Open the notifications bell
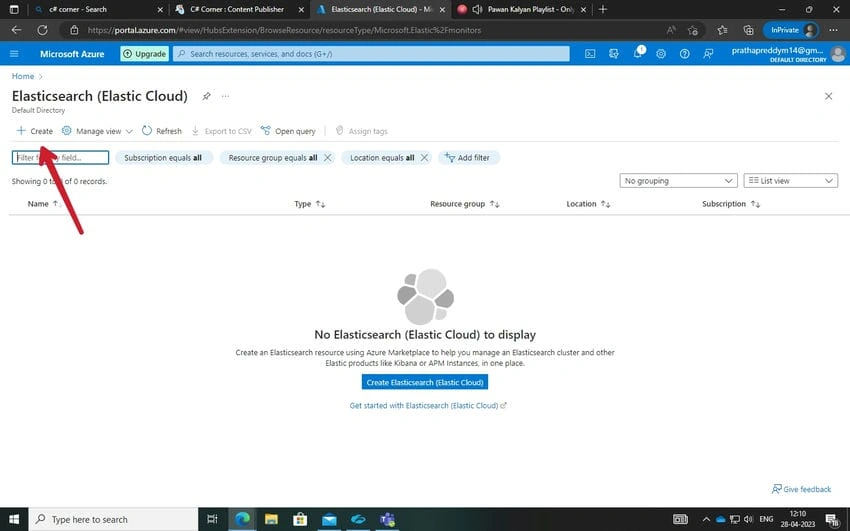This screenshot has height=531, width=850. pos(638,53)
